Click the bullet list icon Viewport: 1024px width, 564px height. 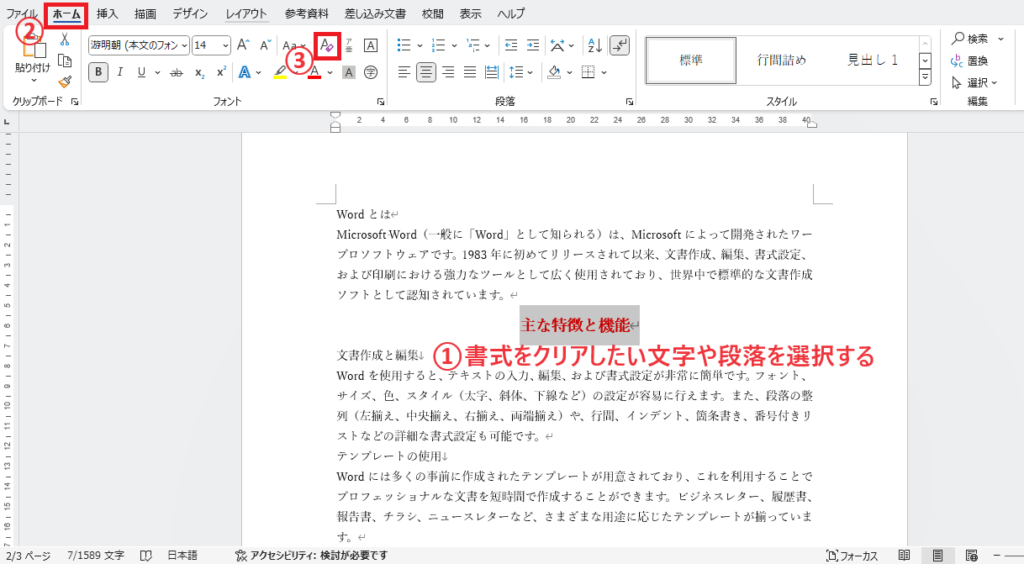[x=404, y=45]
